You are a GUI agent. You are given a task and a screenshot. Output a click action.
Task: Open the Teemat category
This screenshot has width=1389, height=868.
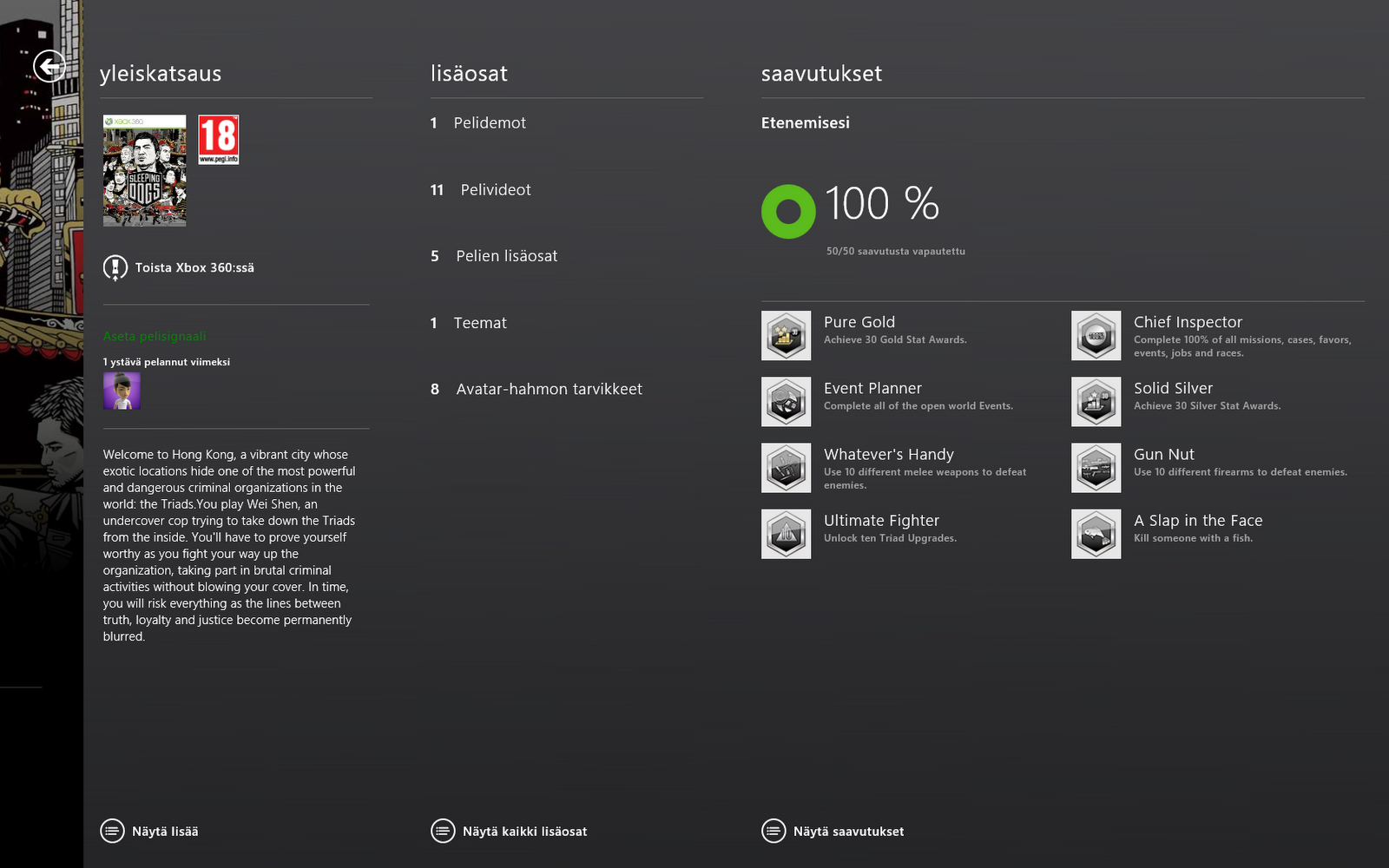(469, 323)
